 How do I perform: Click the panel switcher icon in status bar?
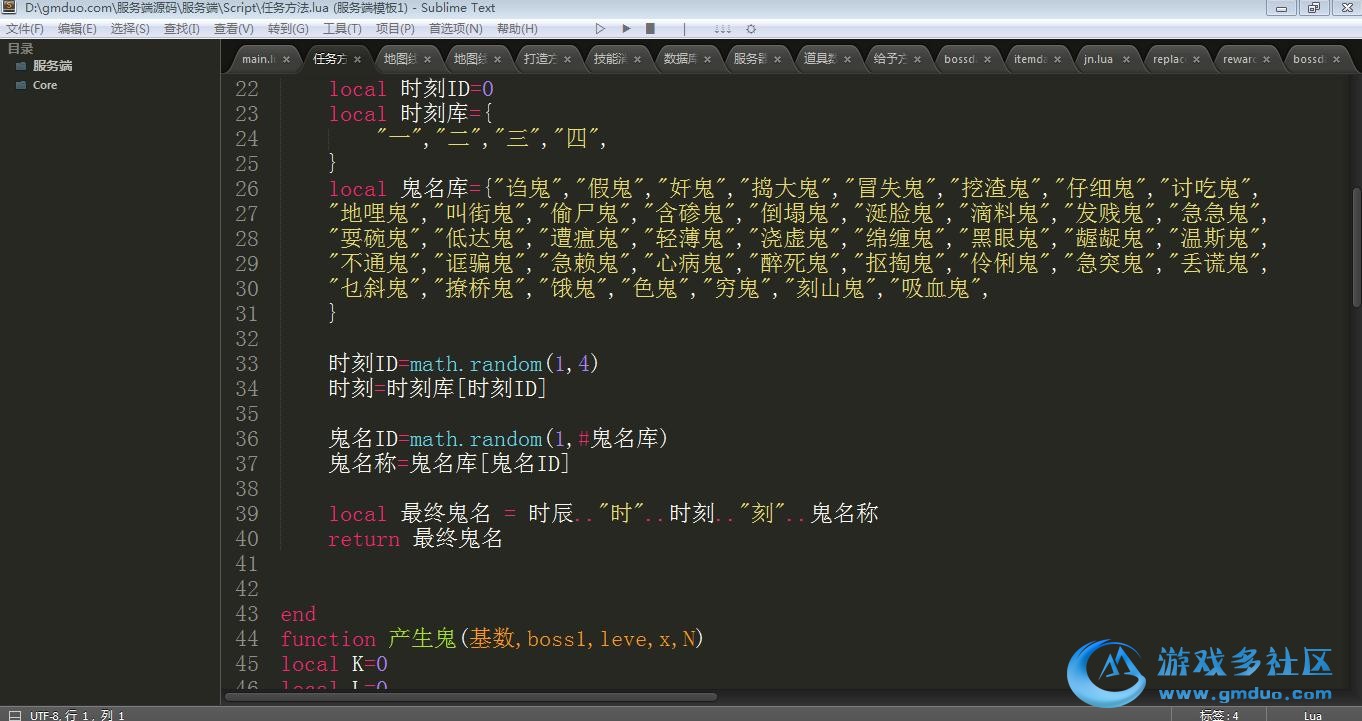(x=14, y=715)
